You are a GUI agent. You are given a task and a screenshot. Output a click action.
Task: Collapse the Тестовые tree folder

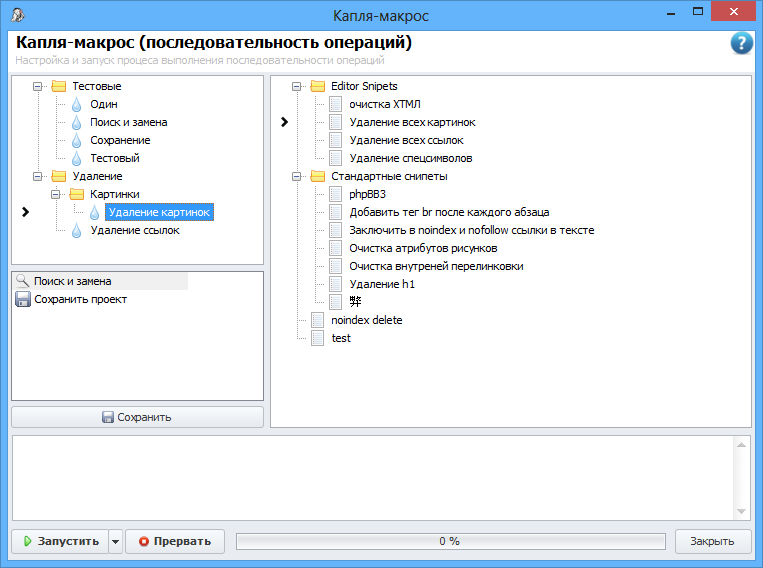click(39, 86)
